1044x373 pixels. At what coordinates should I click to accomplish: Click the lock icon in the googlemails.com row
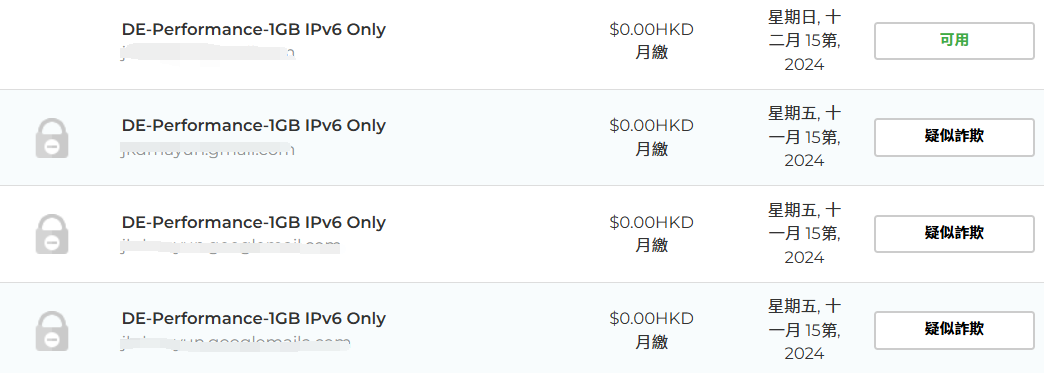click(x=52, y=330)
